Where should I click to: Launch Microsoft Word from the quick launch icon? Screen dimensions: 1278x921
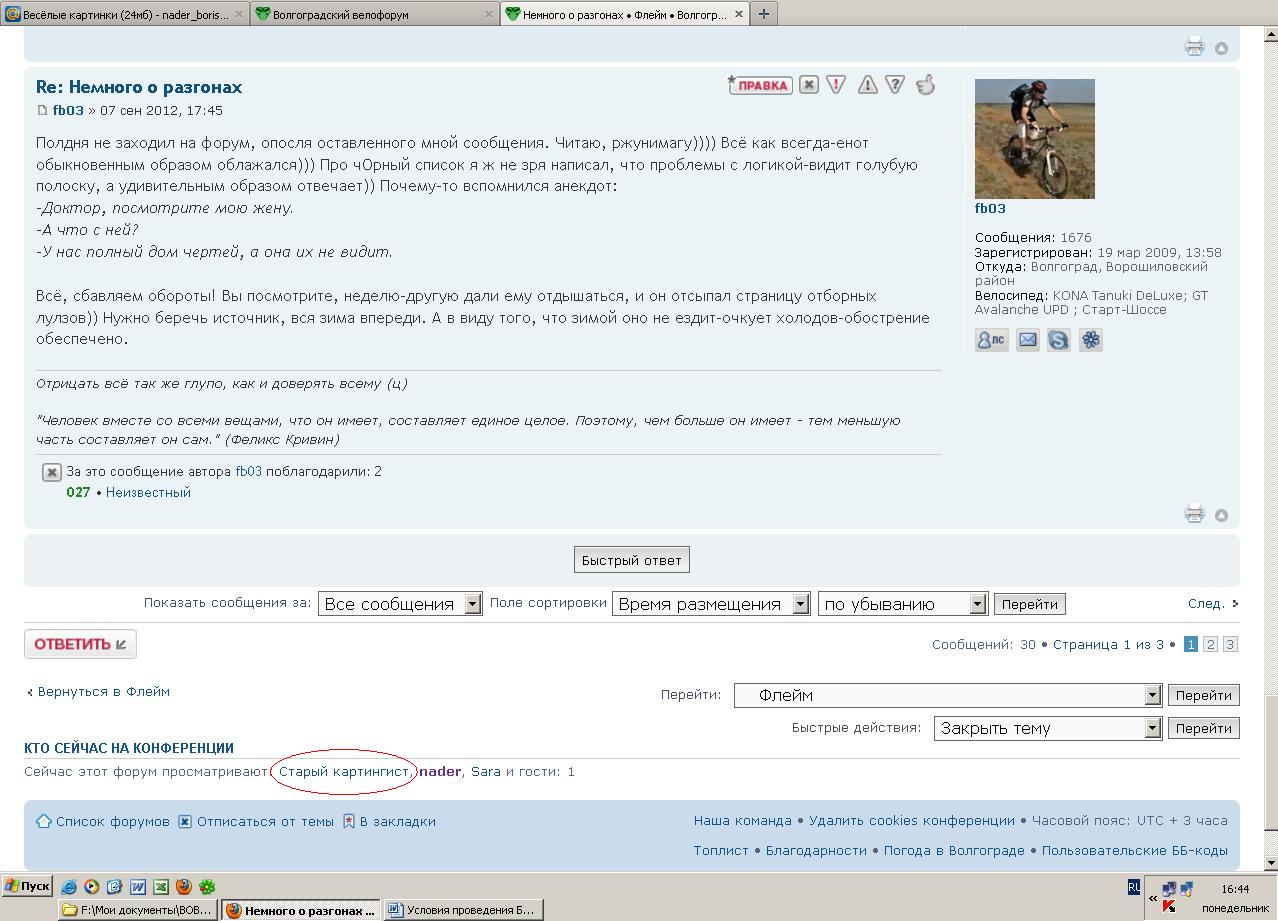tap(138, 886)
